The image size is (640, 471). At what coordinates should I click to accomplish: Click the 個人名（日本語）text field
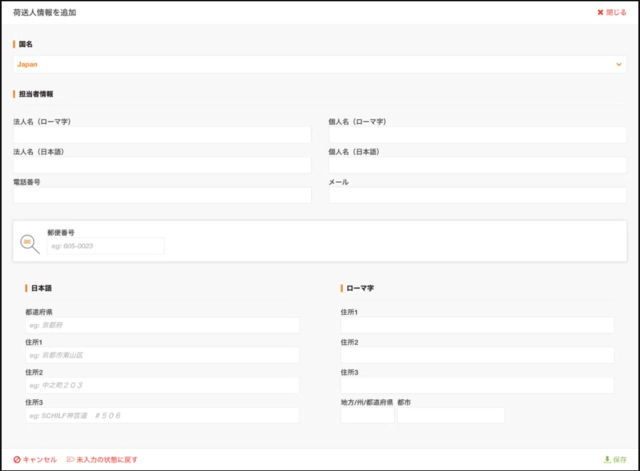pos(477,165)
